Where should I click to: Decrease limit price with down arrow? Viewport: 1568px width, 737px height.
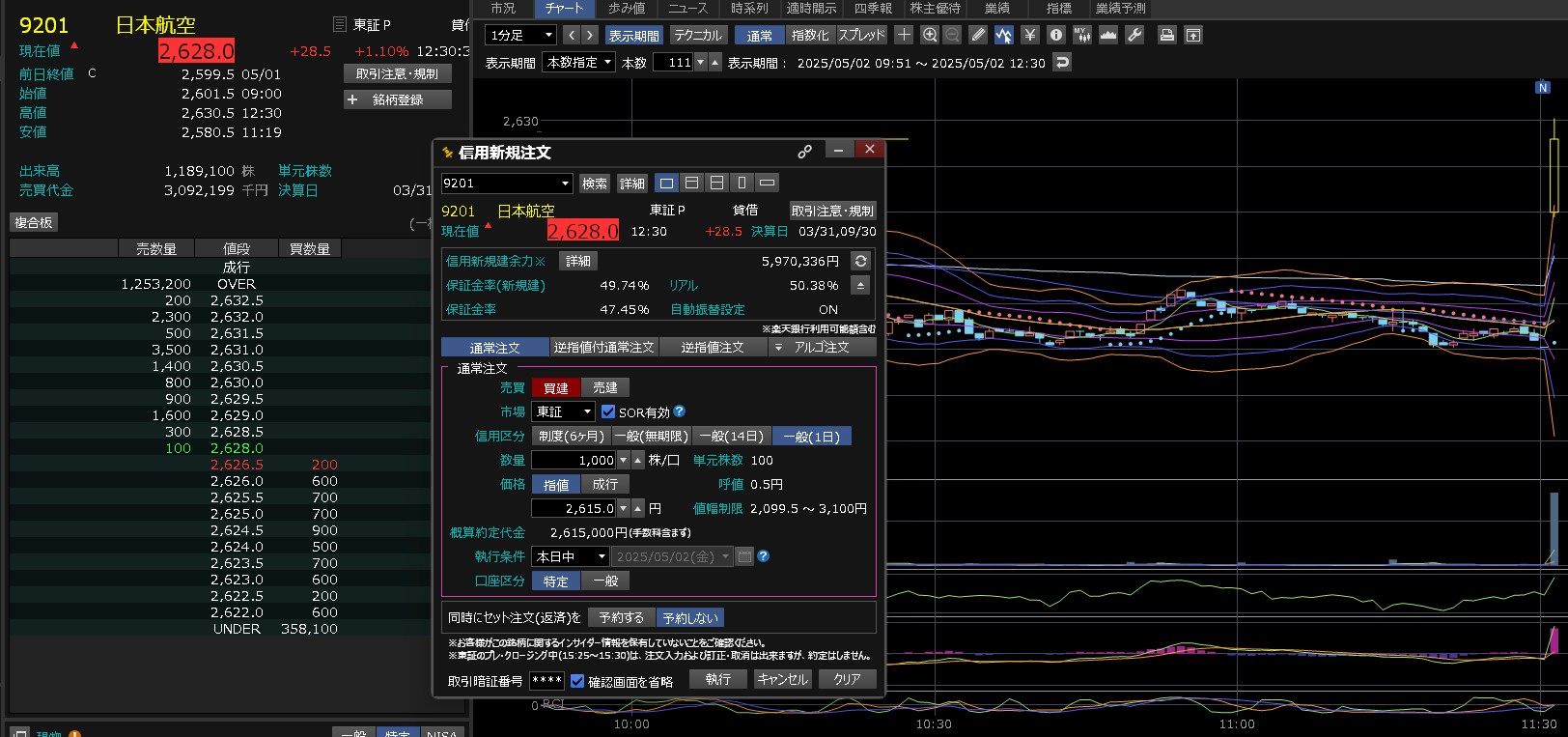624,508
